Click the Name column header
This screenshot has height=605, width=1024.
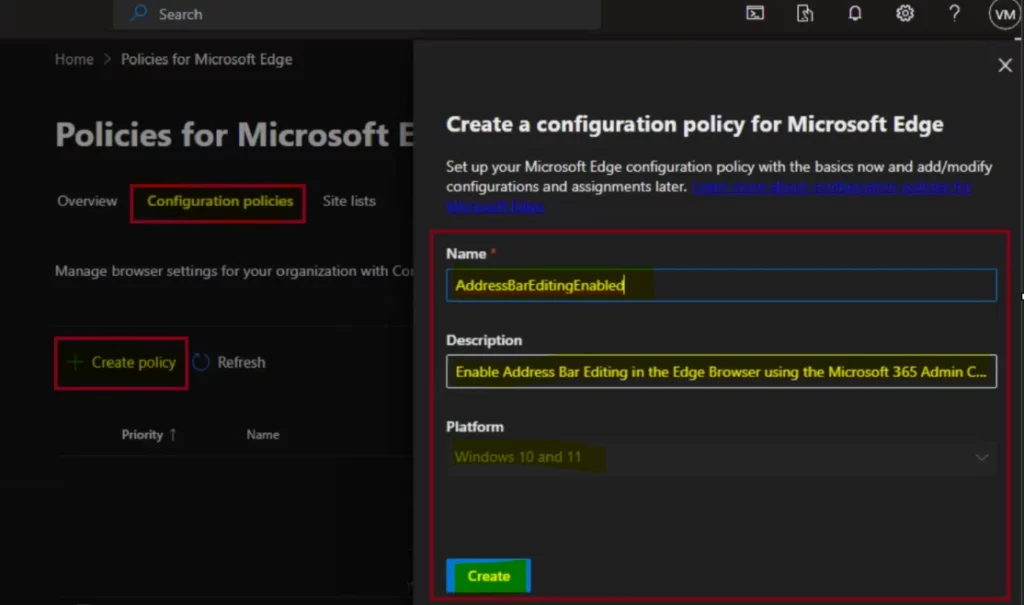263,434
